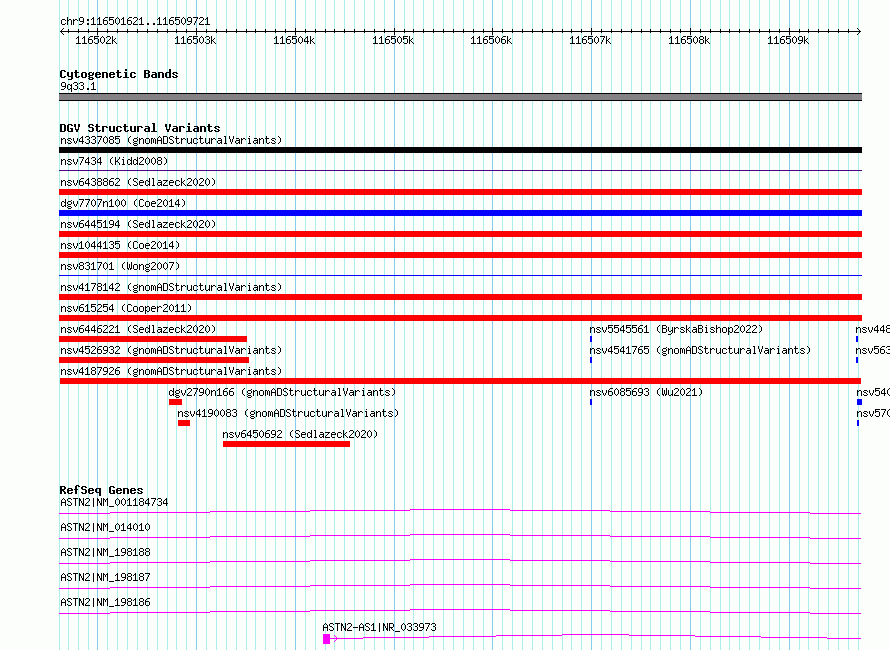Viewport: 890px width, 650px height.
Task: Click the red nsv1044135 Coe2014 bar
Action: [x=460, y=255]
